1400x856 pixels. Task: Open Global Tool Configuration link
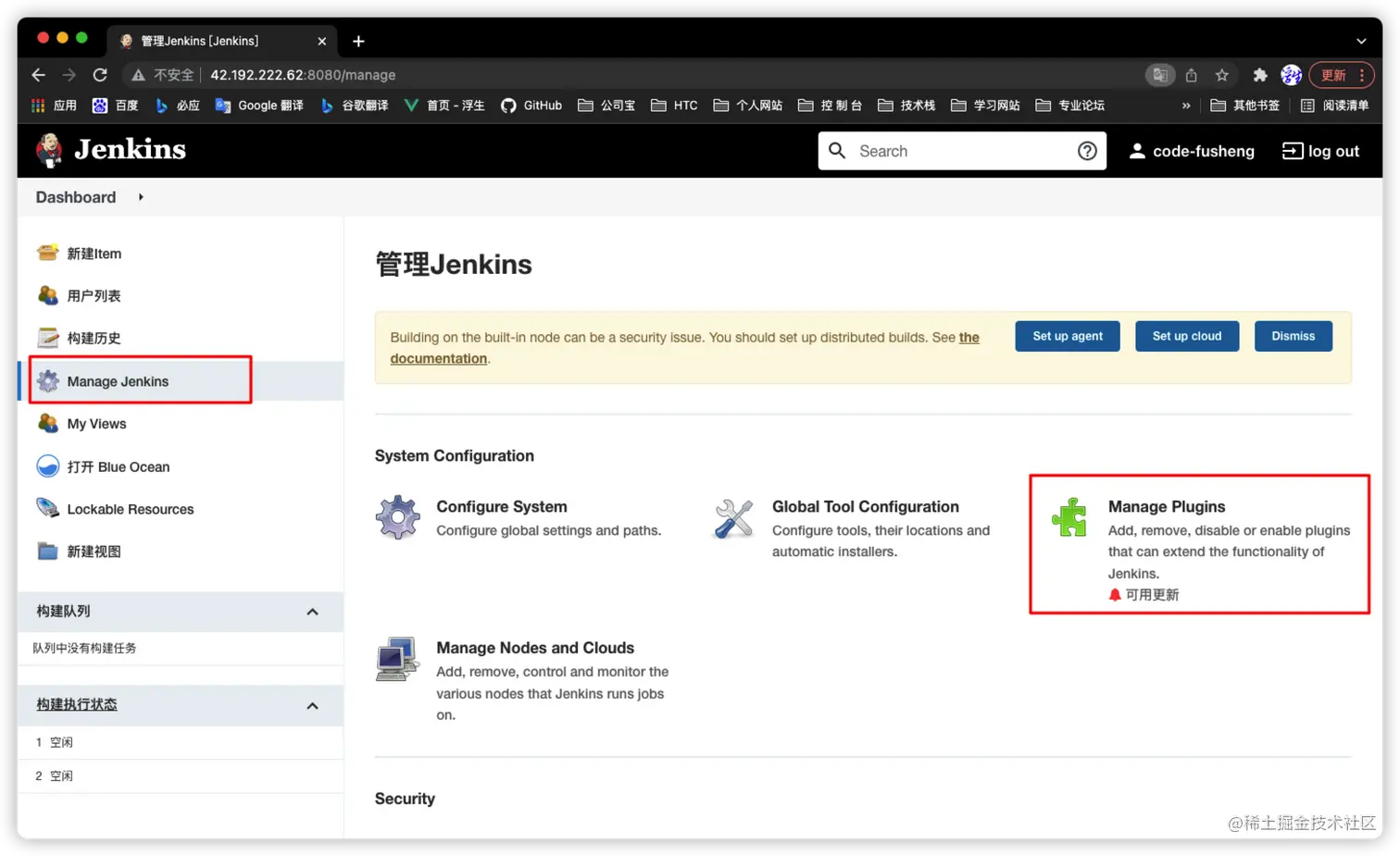pos(866,506)
